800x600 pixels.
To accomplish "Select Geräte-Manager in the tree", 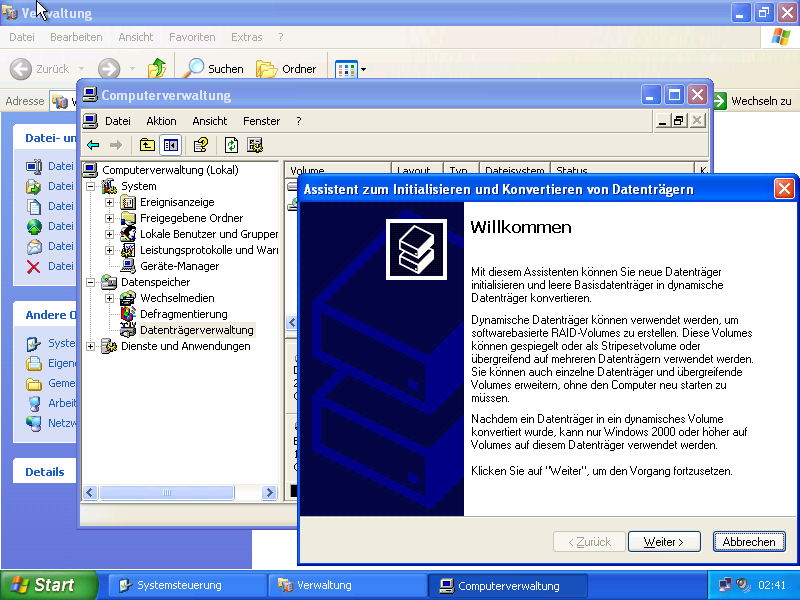I will pos(178,266).
